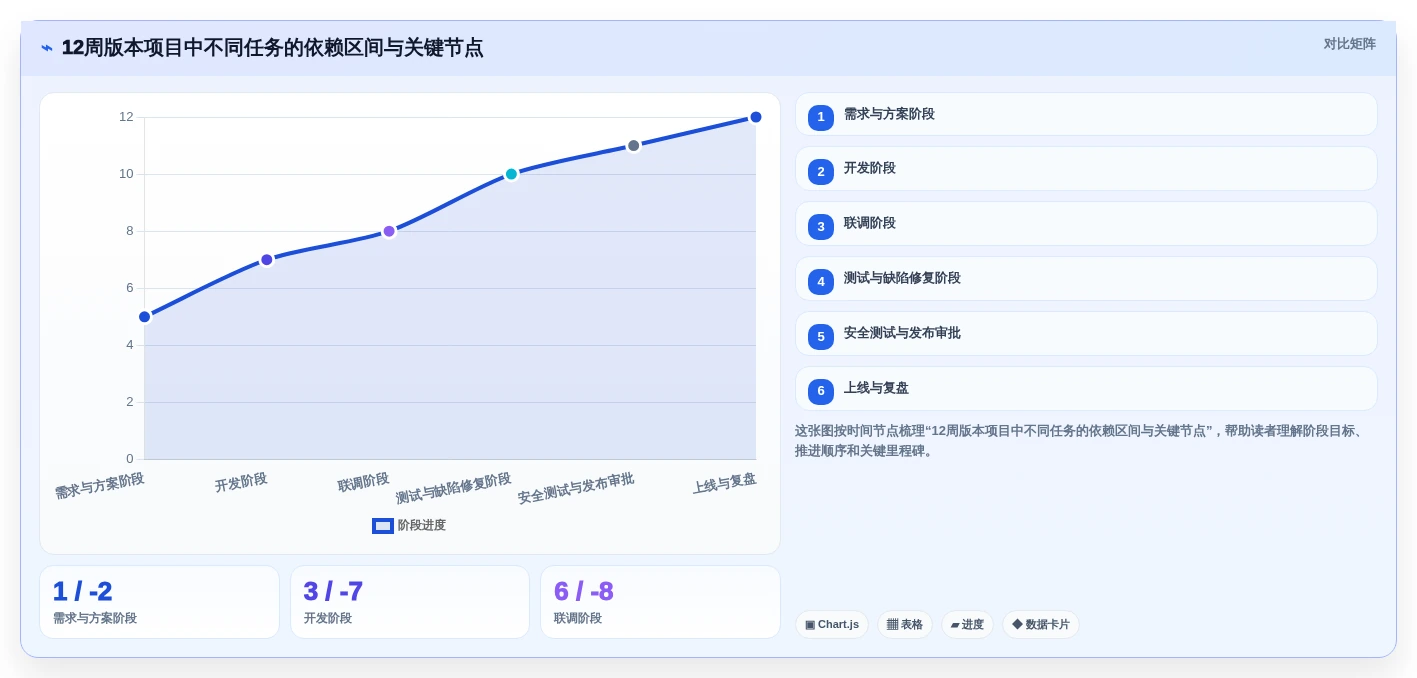
Task: Click the header lightning icon beside the title
Action: pos(47,47)
